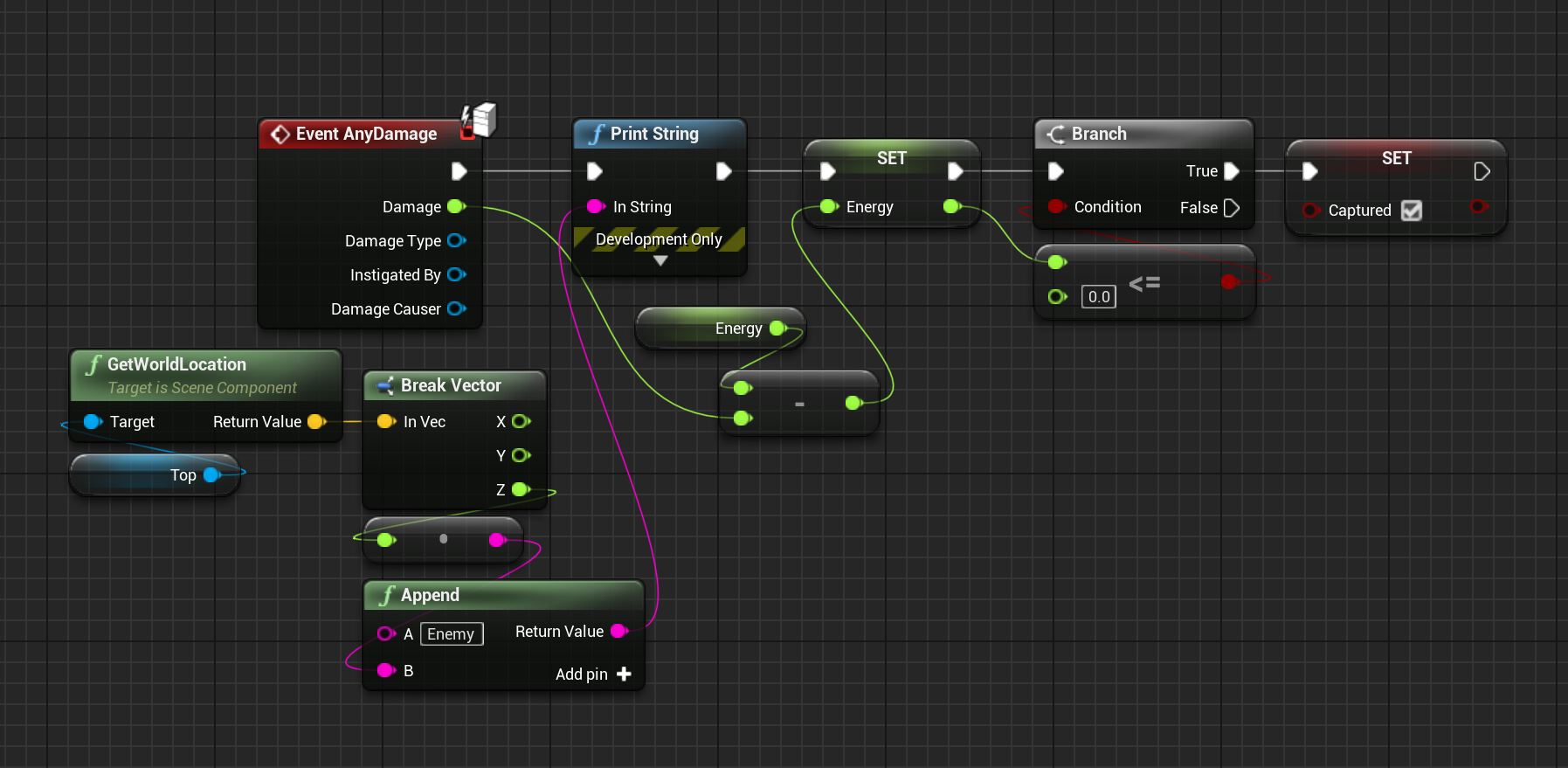
Task: Click the SET Energy execution output pin
Action: (956, 171)
